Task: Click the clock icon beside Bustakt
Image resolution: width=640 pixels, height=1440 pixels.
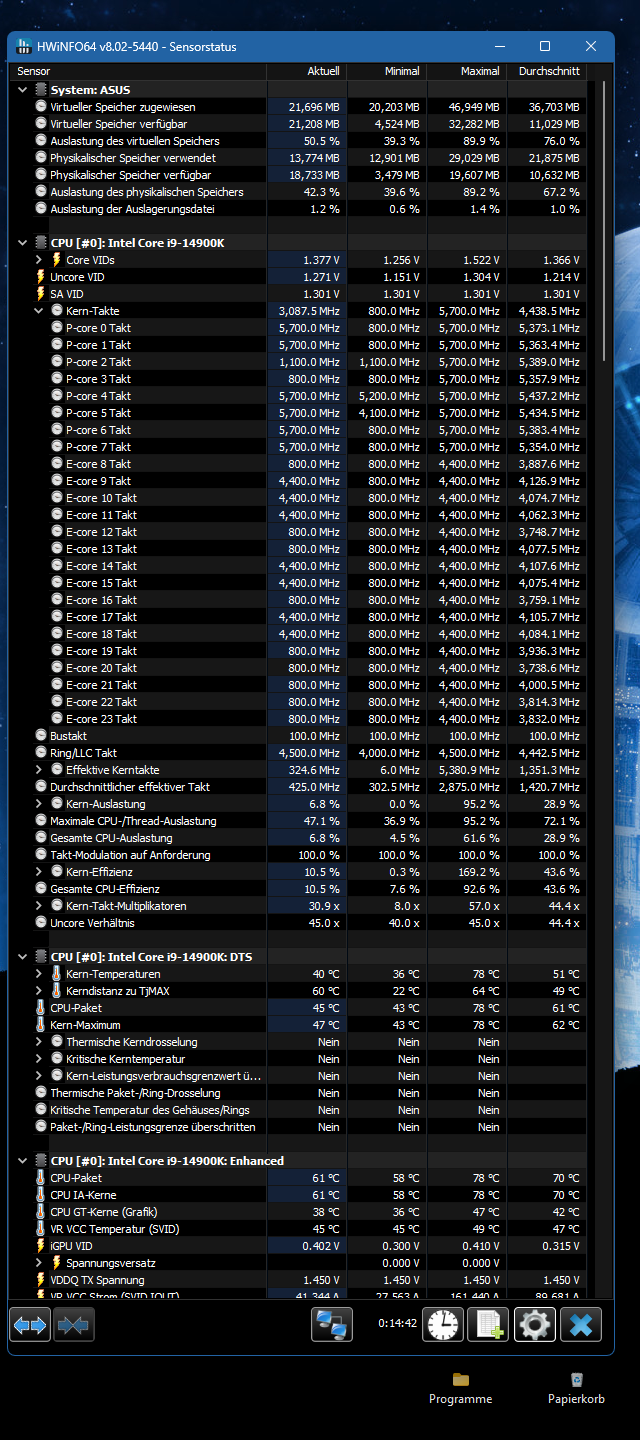Action: pyautogui.click(x=41, y=736)
